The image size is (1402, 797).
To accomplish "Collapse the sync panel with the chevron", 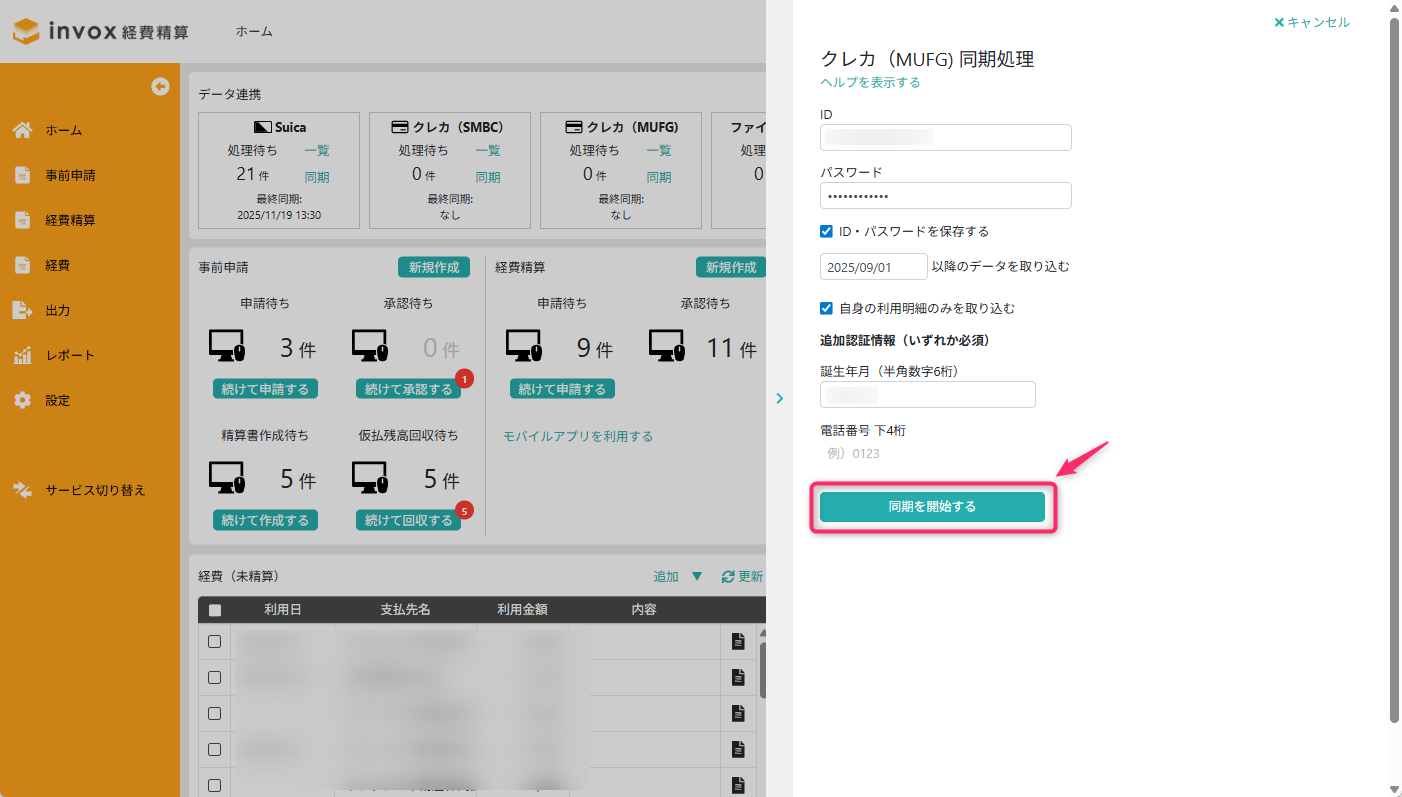I will 779,398.
